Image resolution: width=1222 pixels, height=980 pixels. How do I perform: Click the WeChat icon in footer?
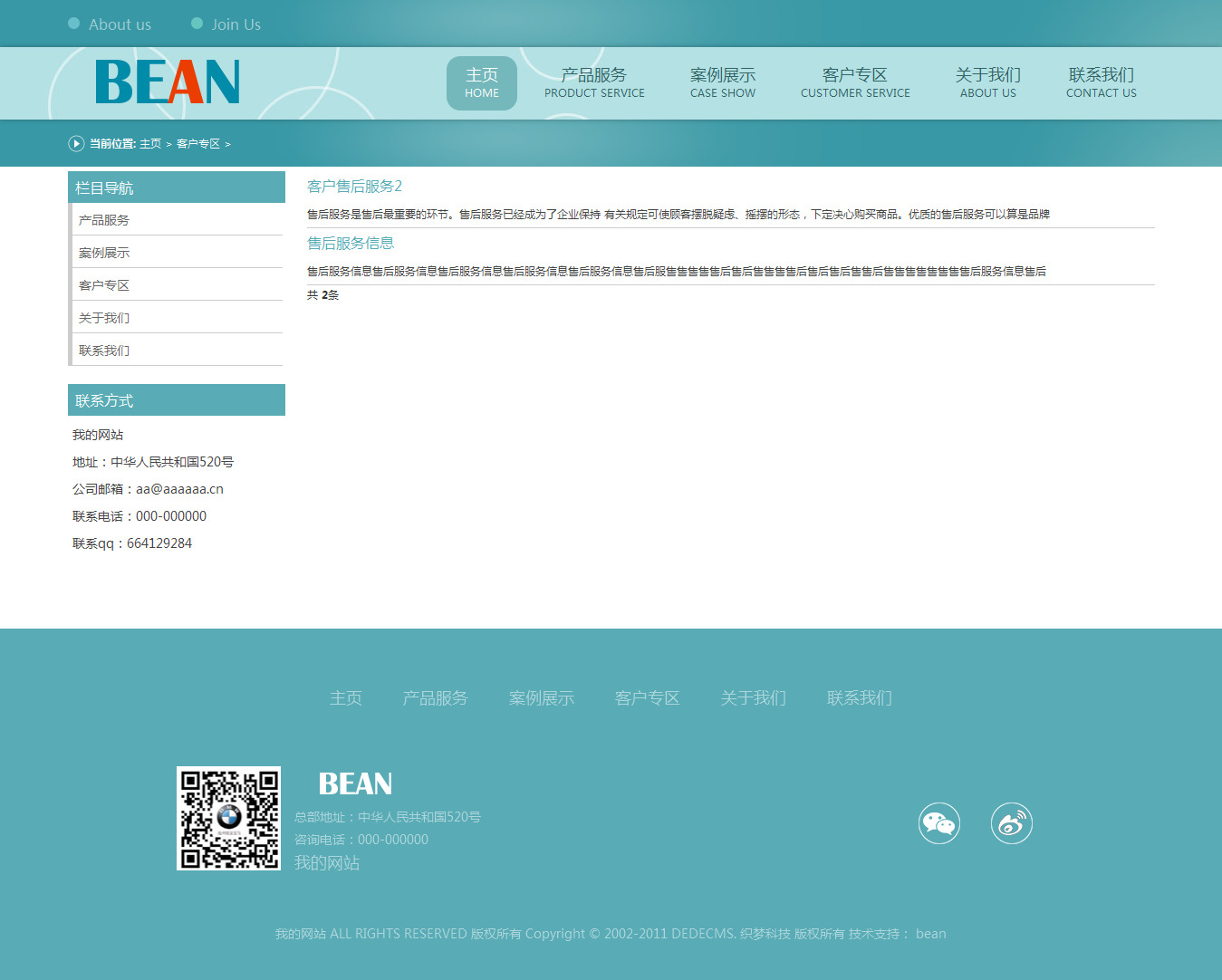pos(939,823)
